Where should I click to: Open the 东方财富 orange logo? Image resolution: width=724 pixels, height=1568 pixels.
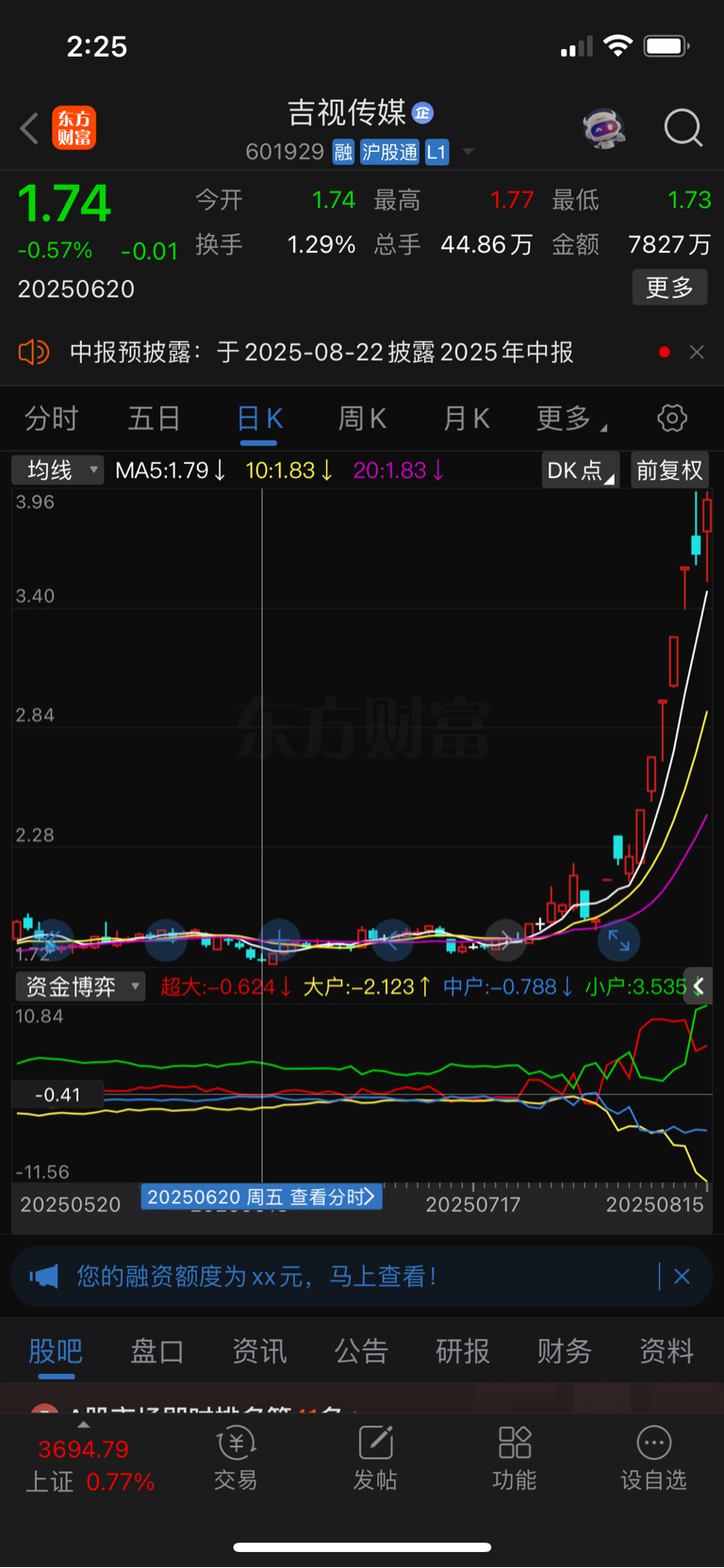click(x=74, y=128)
